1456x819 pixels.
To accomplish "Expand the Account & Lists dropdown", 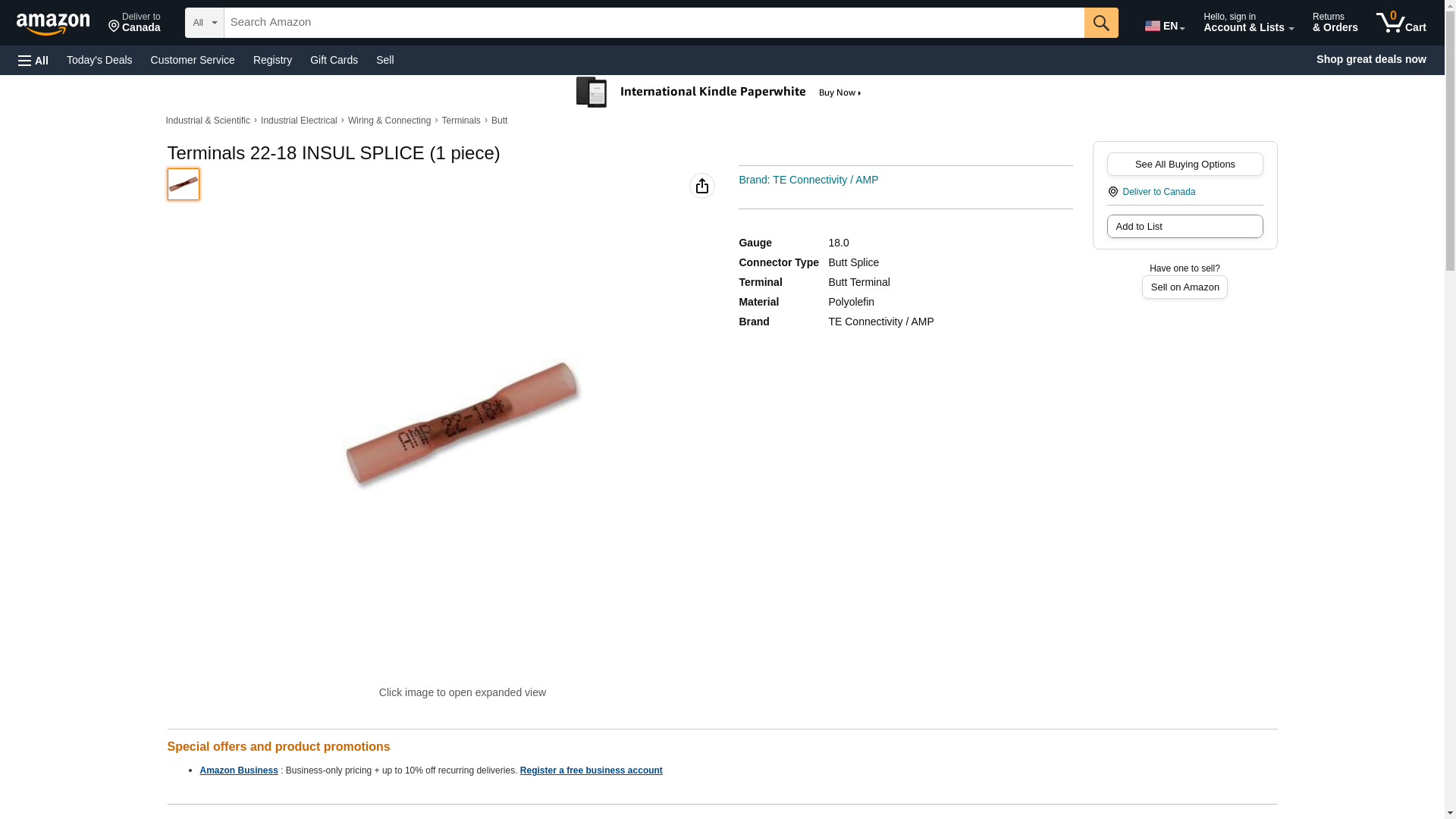I will (1248, 23).
